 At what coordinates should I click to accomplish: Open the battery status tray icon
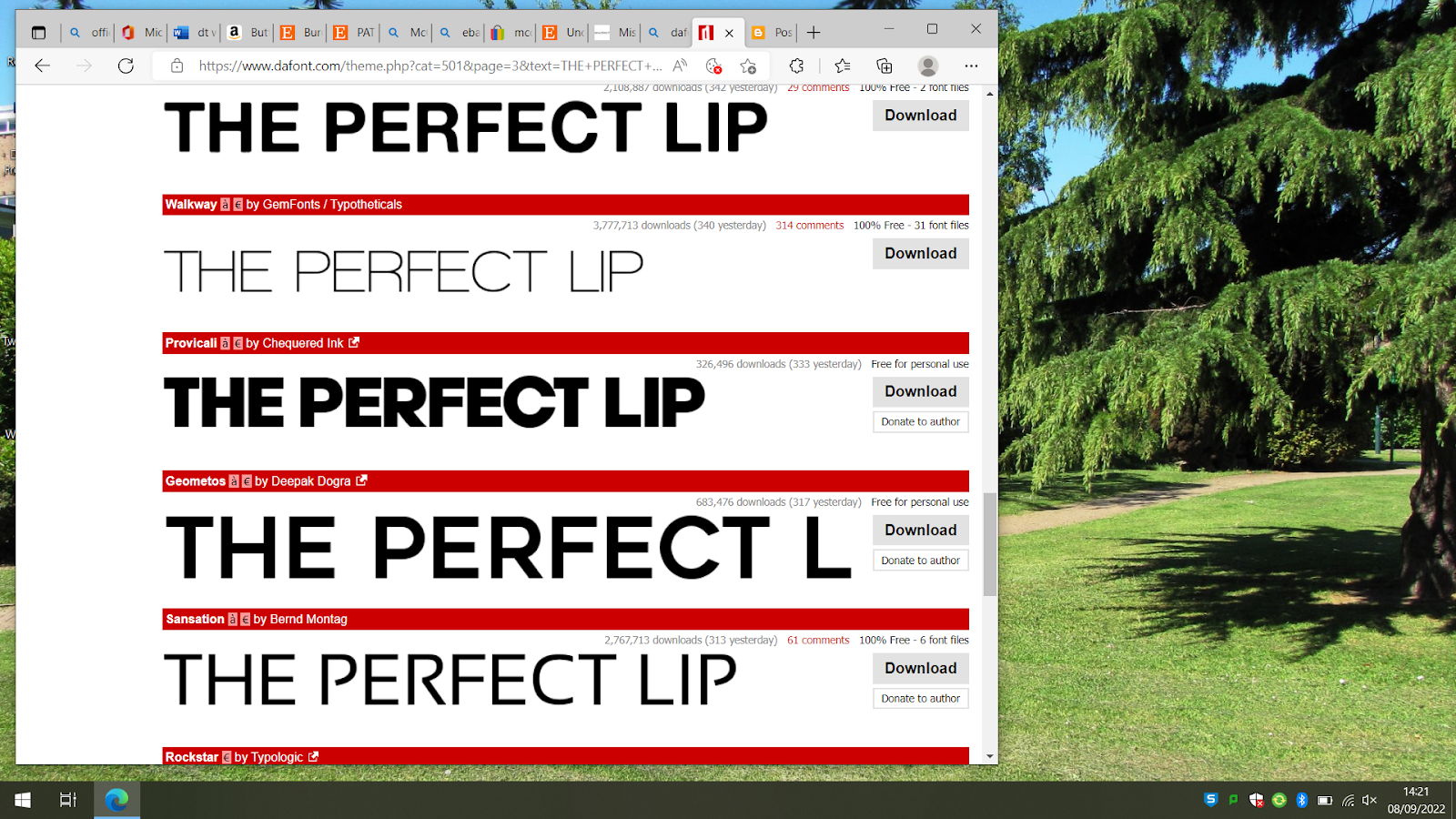1325,800
